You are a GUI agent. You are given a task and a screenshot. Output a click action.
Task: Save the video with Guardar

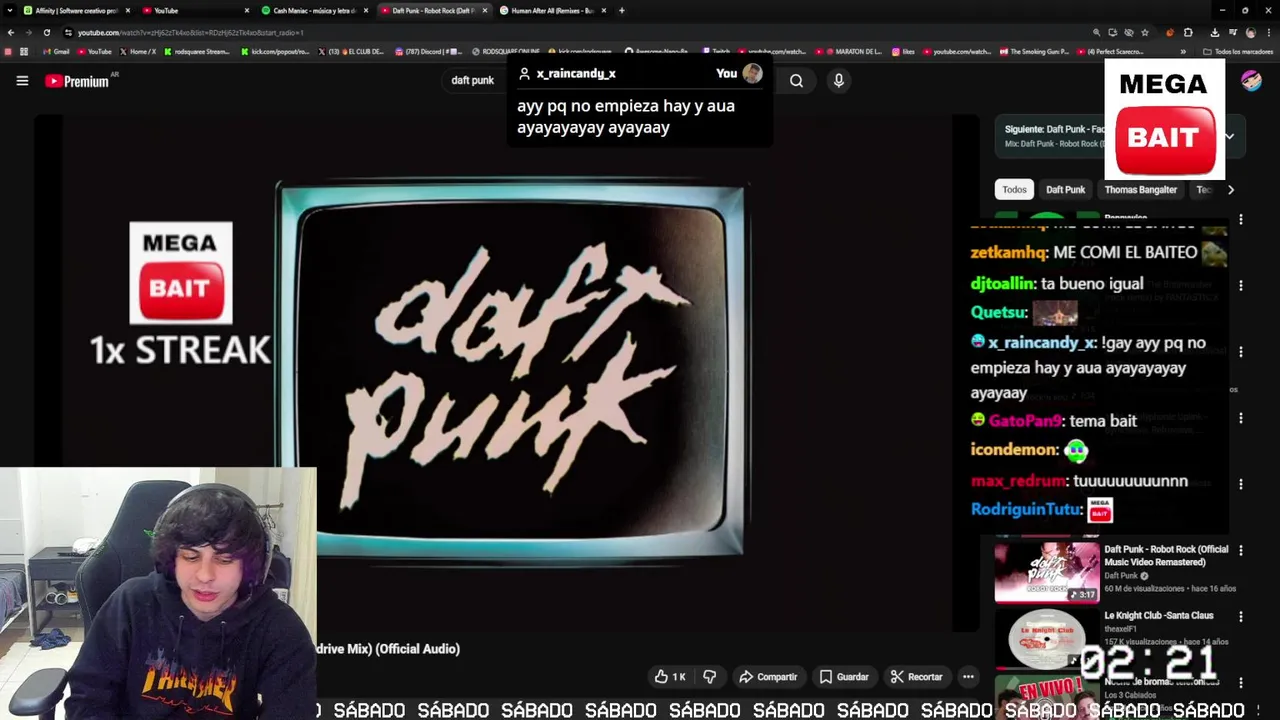tap(844, 677)
